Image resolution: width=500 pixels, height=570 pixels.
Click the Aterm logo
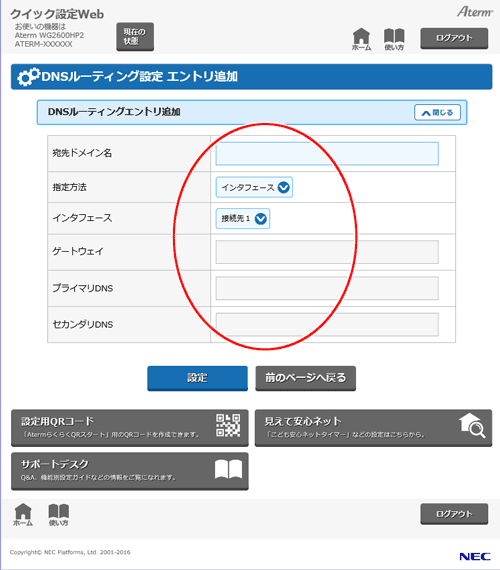[x=475, y=12]
